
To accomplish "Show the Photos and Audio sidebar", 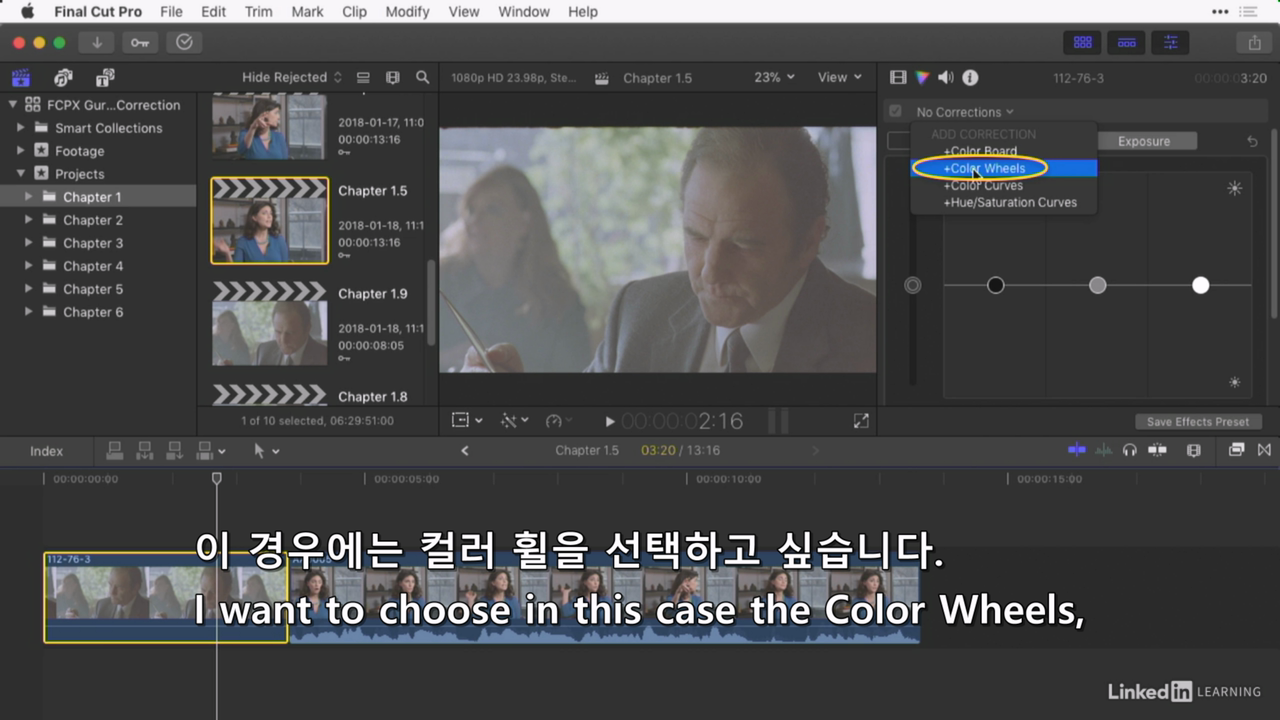I will [x=63, y=77].
